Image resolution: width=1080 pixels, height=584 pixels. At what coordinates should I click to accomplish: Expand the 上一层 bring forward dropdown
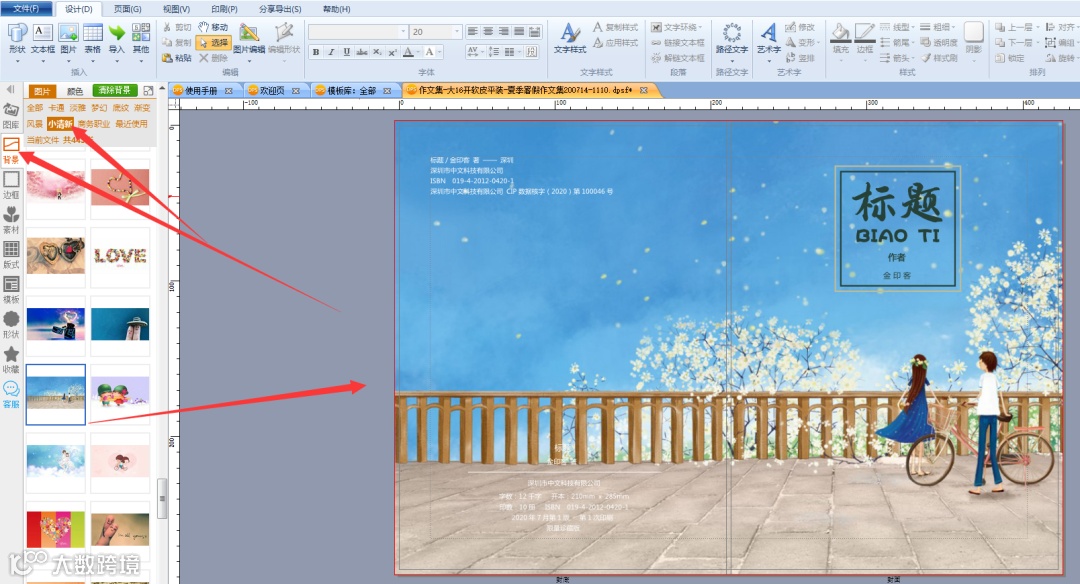click(1037, 27)
